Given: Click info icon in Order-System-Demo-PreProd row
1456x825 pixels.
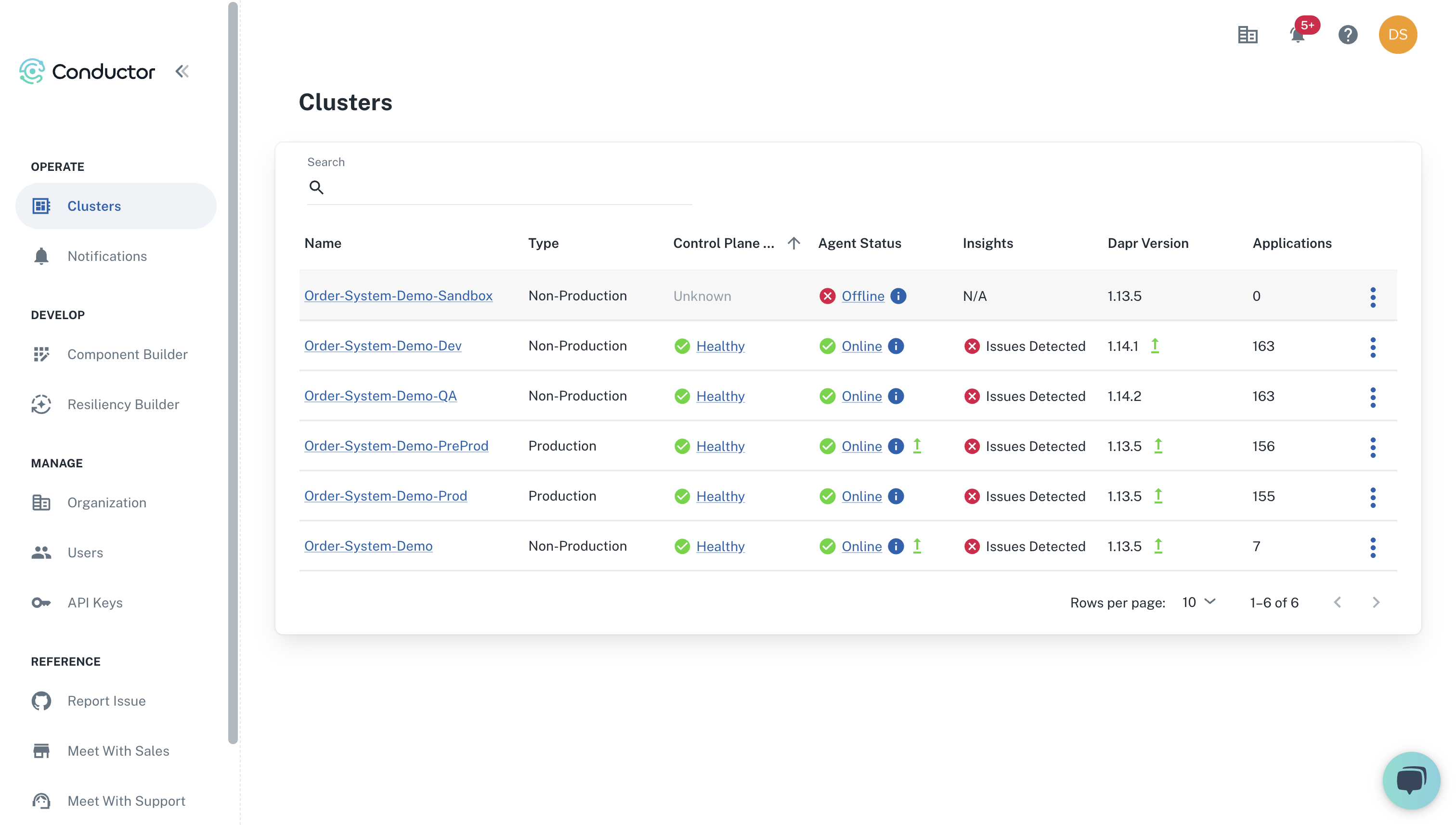Looking at the screenshot, I should tap(896, 446).
